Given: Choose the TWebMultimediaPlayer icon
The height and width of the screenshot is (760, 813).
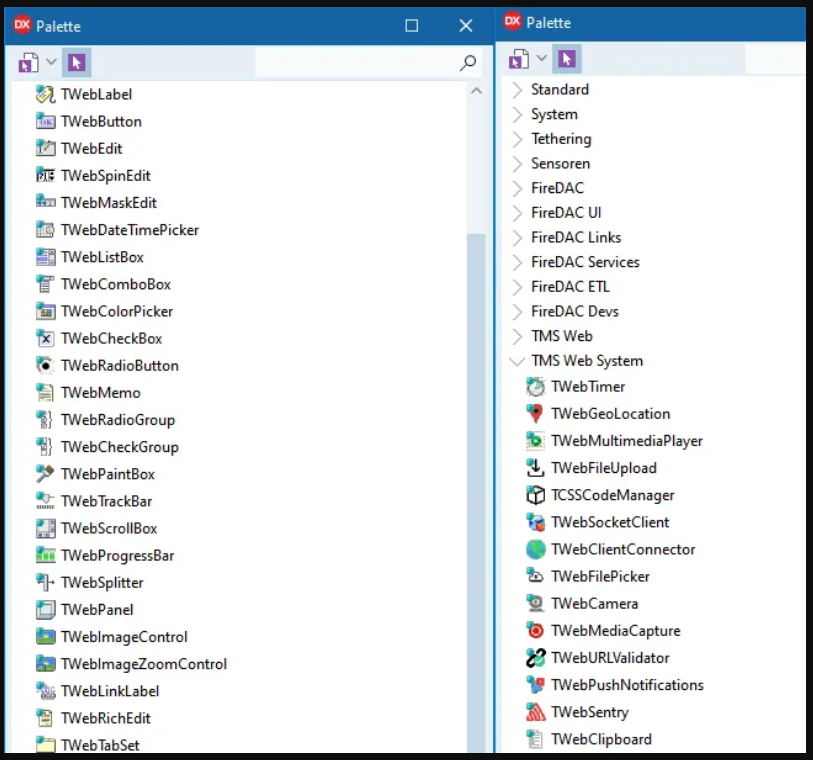Looking at the screenshot, I should (x=536, y=441).
